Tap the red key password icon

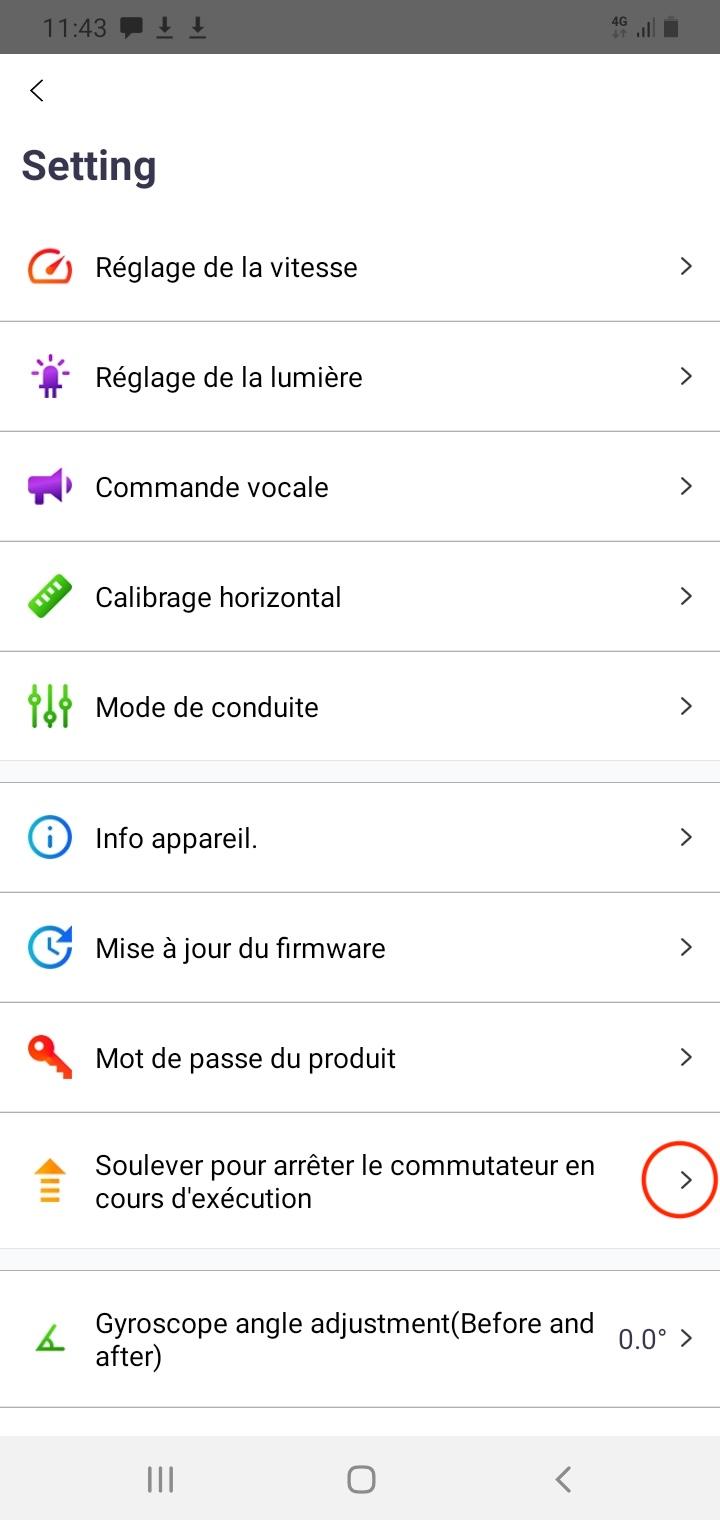pos(49,1057)
